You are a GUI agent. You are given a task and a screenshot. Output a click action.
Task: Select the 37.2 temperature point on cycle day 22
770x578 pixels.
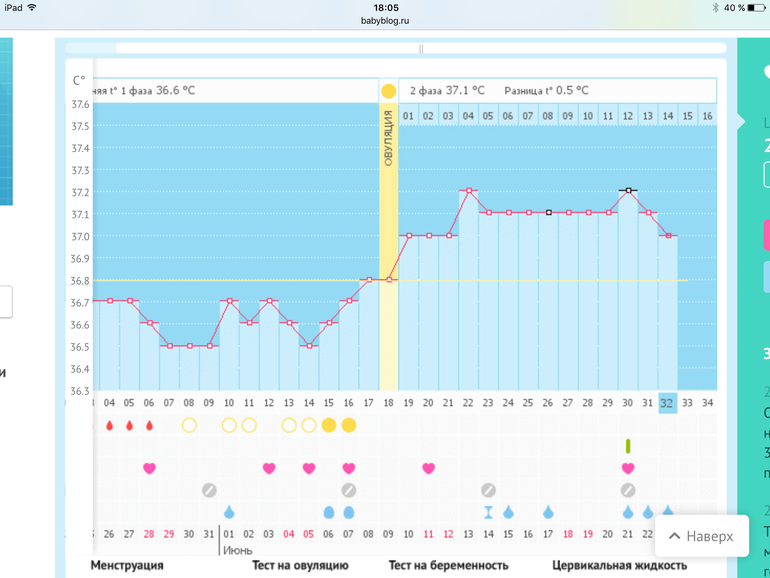point(468,190)
